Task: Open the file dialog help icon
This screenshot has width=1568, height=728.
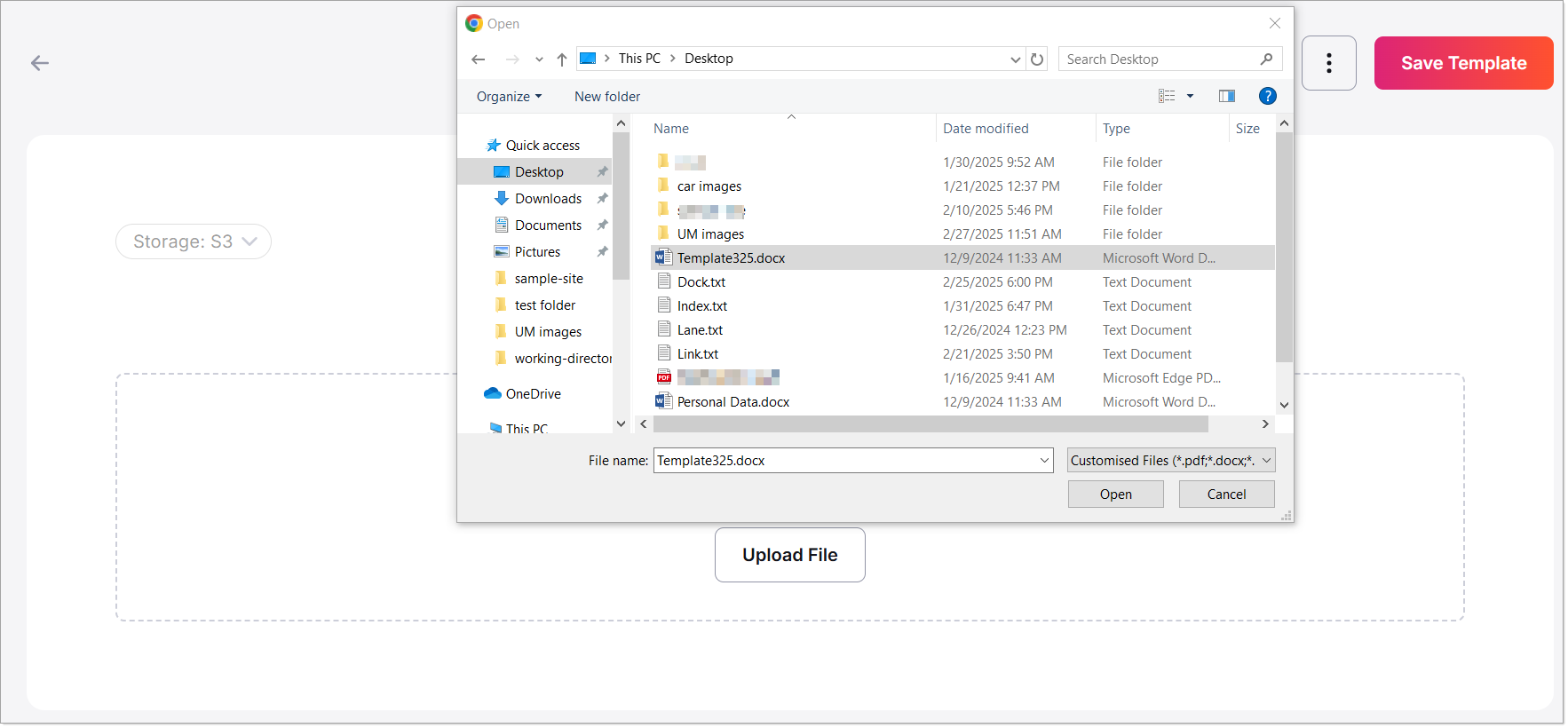Action: point(1267,96)
